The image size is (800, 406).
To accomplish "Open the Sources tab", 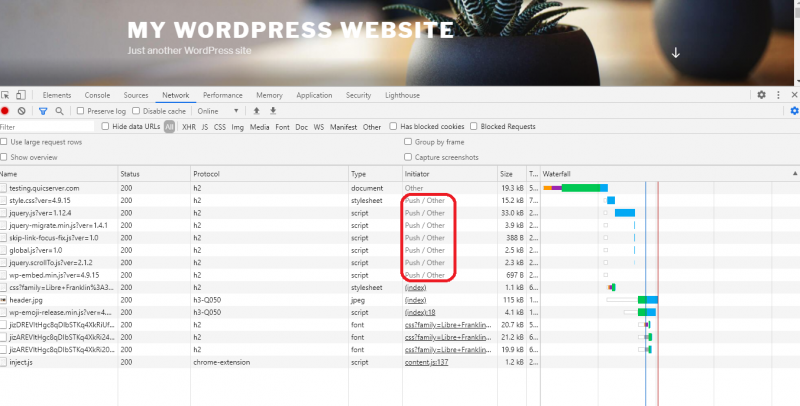I will (x=136, y=95).
